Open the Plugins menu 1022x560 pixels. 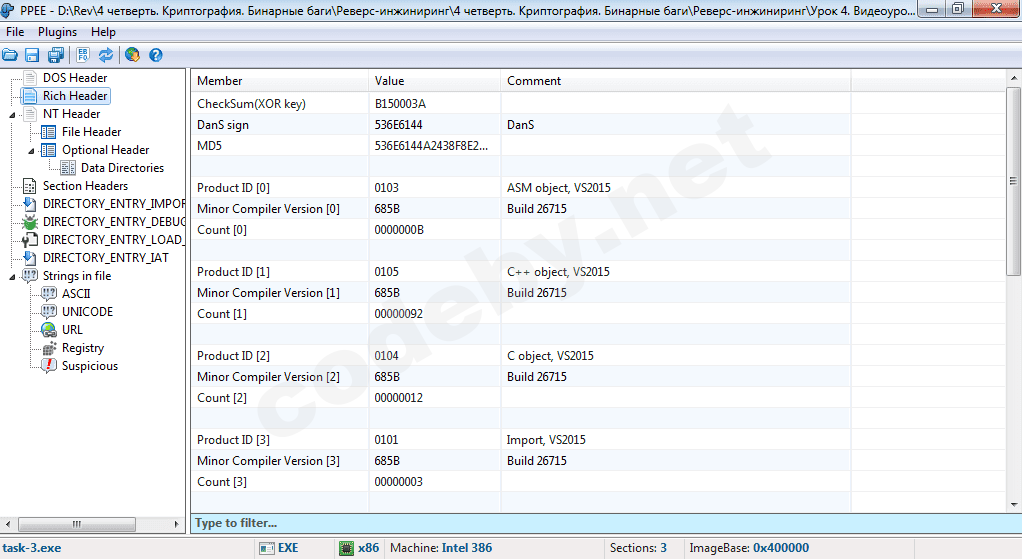coord(57,32)
